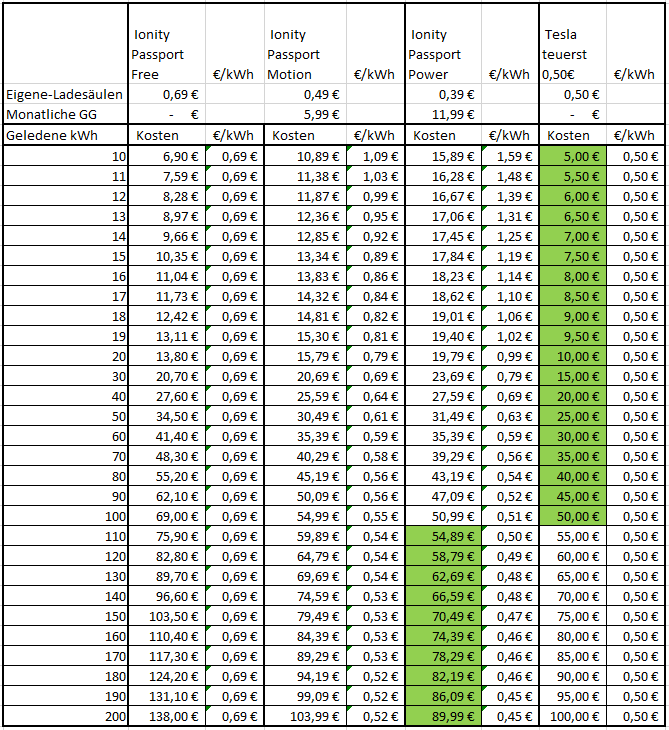Select the Ionity Passport Power header cell
The height and width of the screenshot is (730, 669).
443,44
